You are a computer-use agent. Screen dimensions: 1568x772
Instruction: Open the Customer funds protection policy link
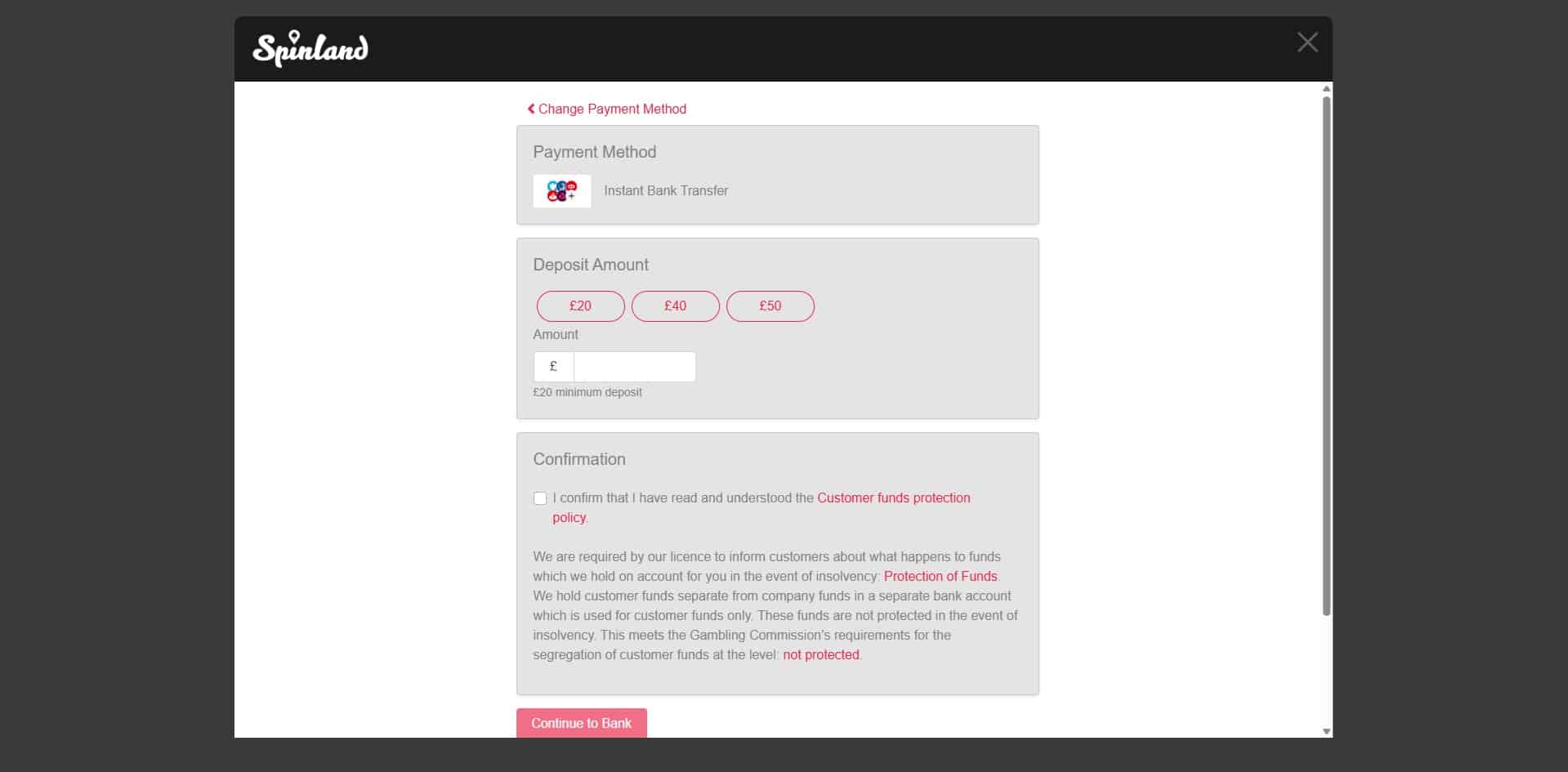(893, 498)
